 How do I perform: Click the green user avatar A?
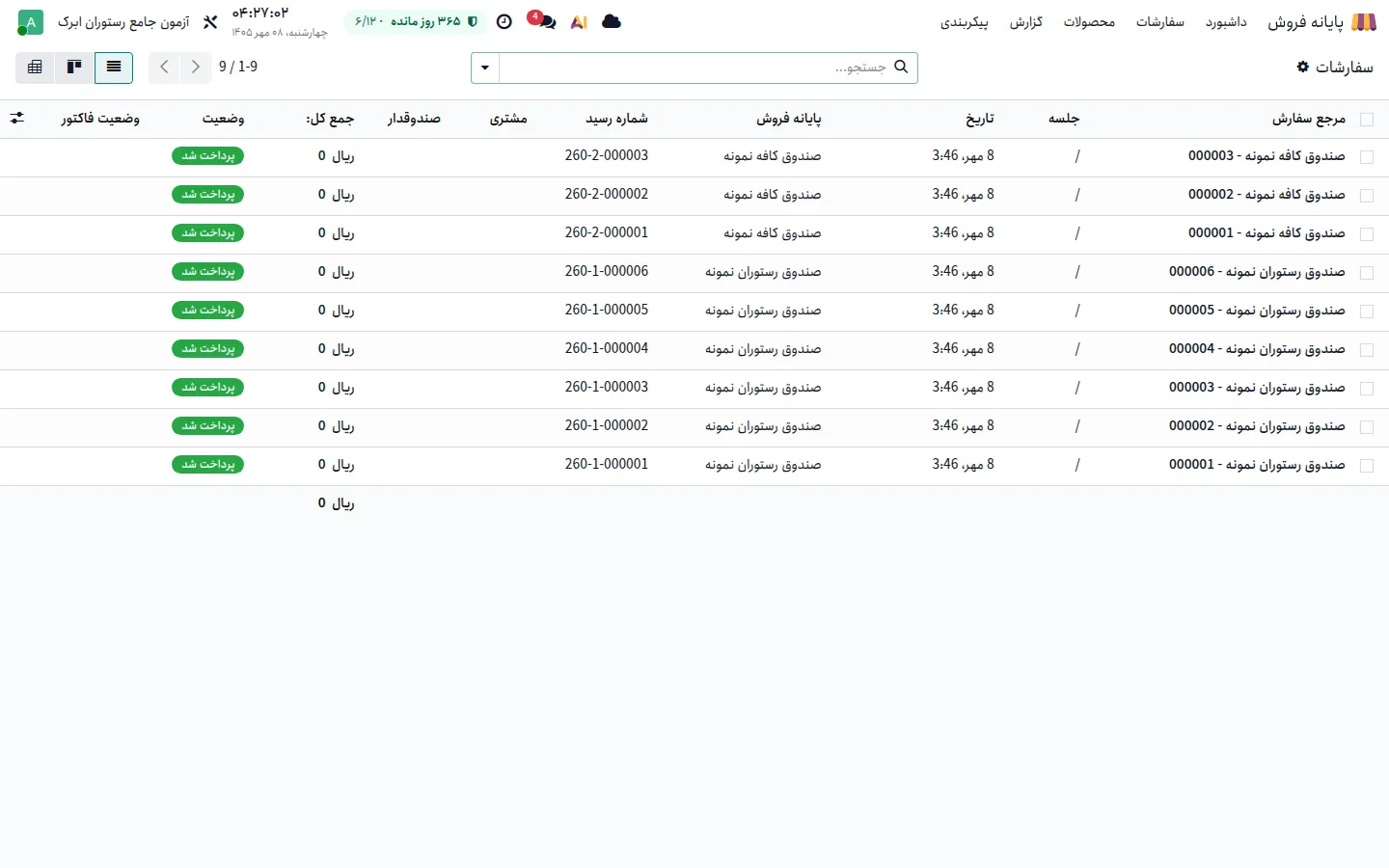pos(31,22)
